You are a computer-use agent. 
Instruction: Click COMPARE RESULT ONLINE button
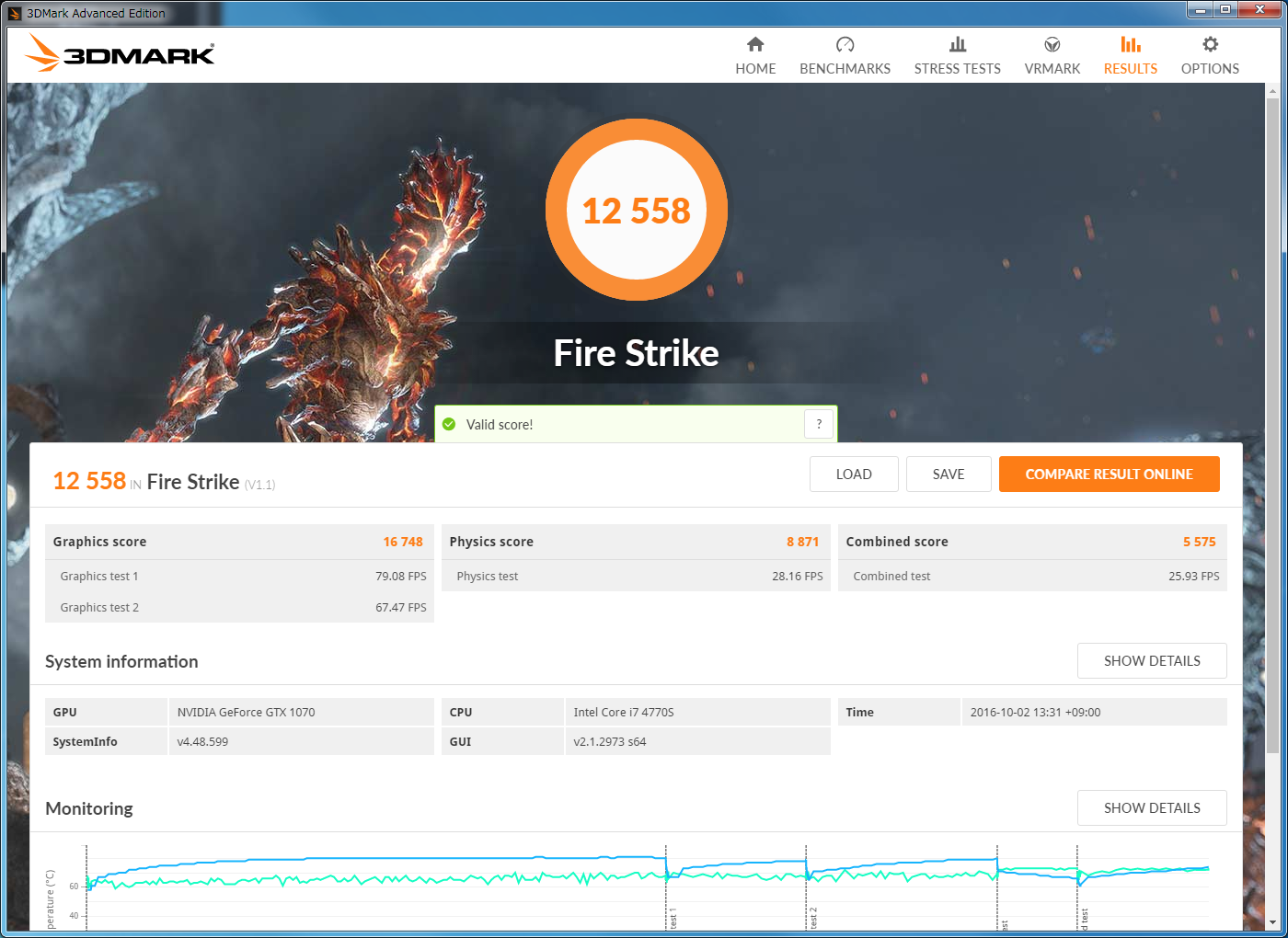click(x=1110, y=475)
